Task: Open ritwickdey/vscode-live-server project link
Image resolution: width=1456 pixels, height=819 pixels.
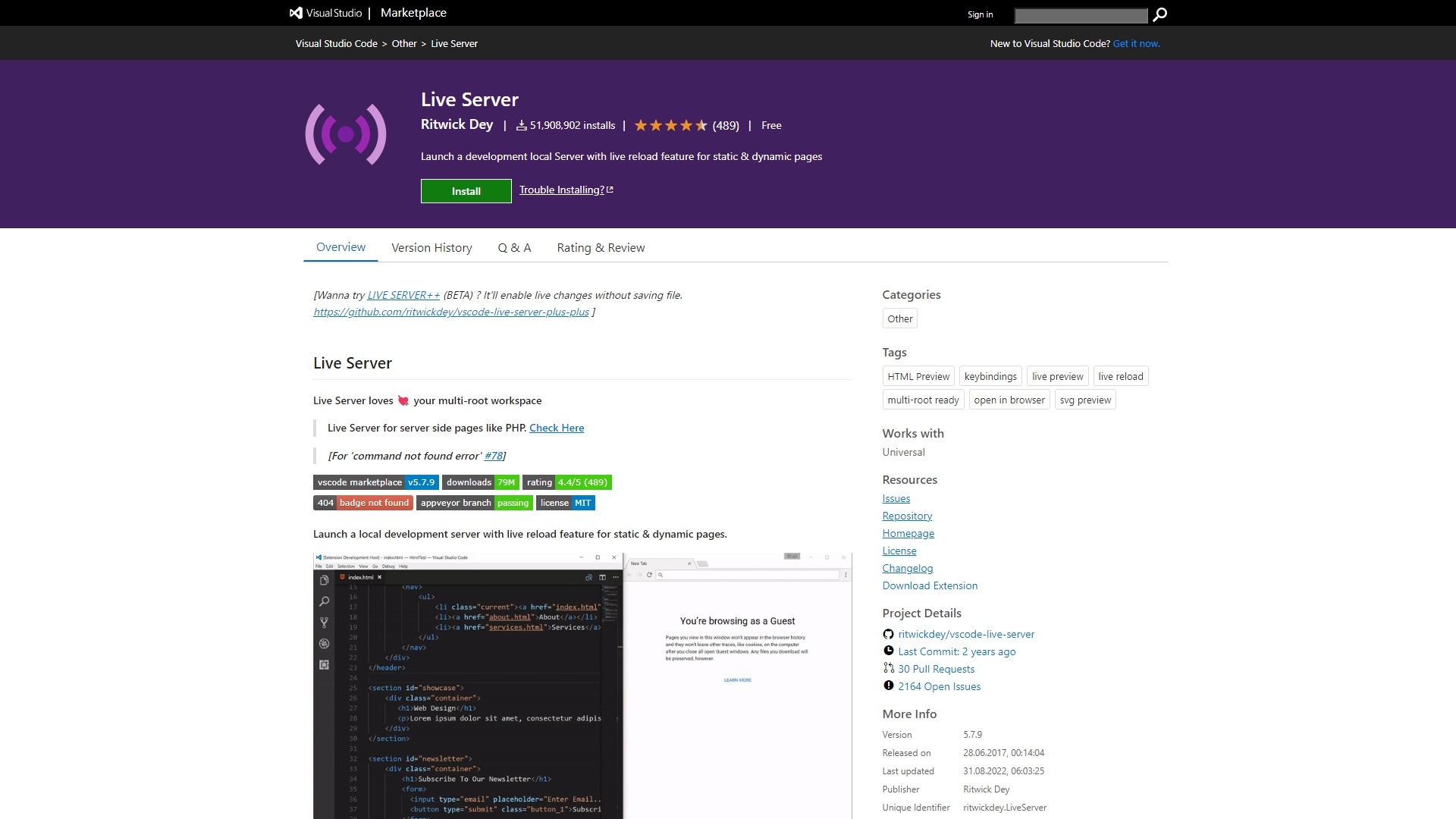Action: (x=966, y=634)
